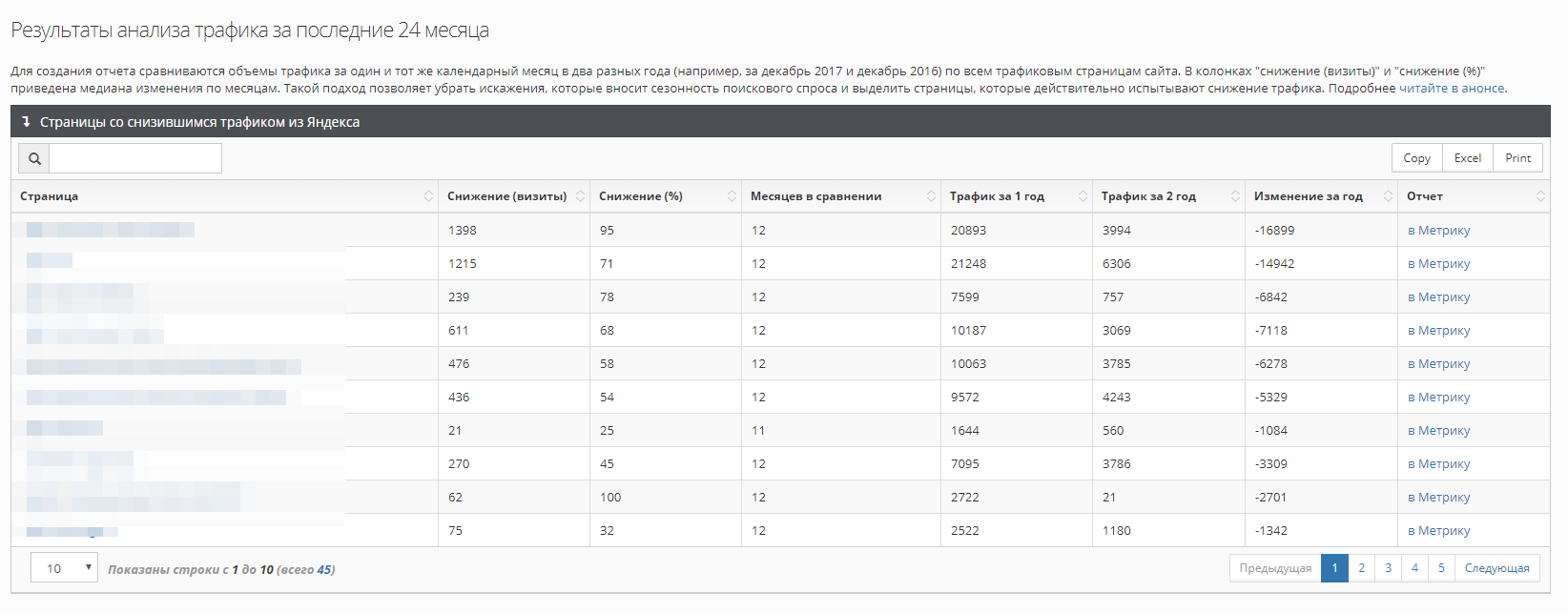
Task: Print the traffic table
Action: (x=1517, y=158)
